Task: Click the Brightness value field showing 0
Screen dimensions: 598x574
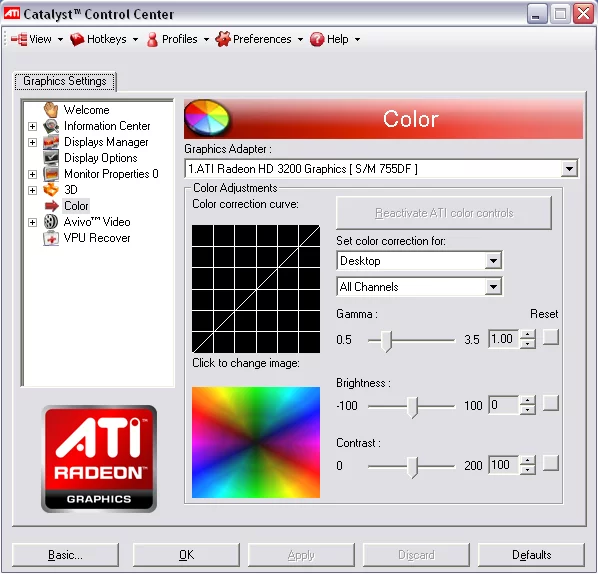Action: 503,405
